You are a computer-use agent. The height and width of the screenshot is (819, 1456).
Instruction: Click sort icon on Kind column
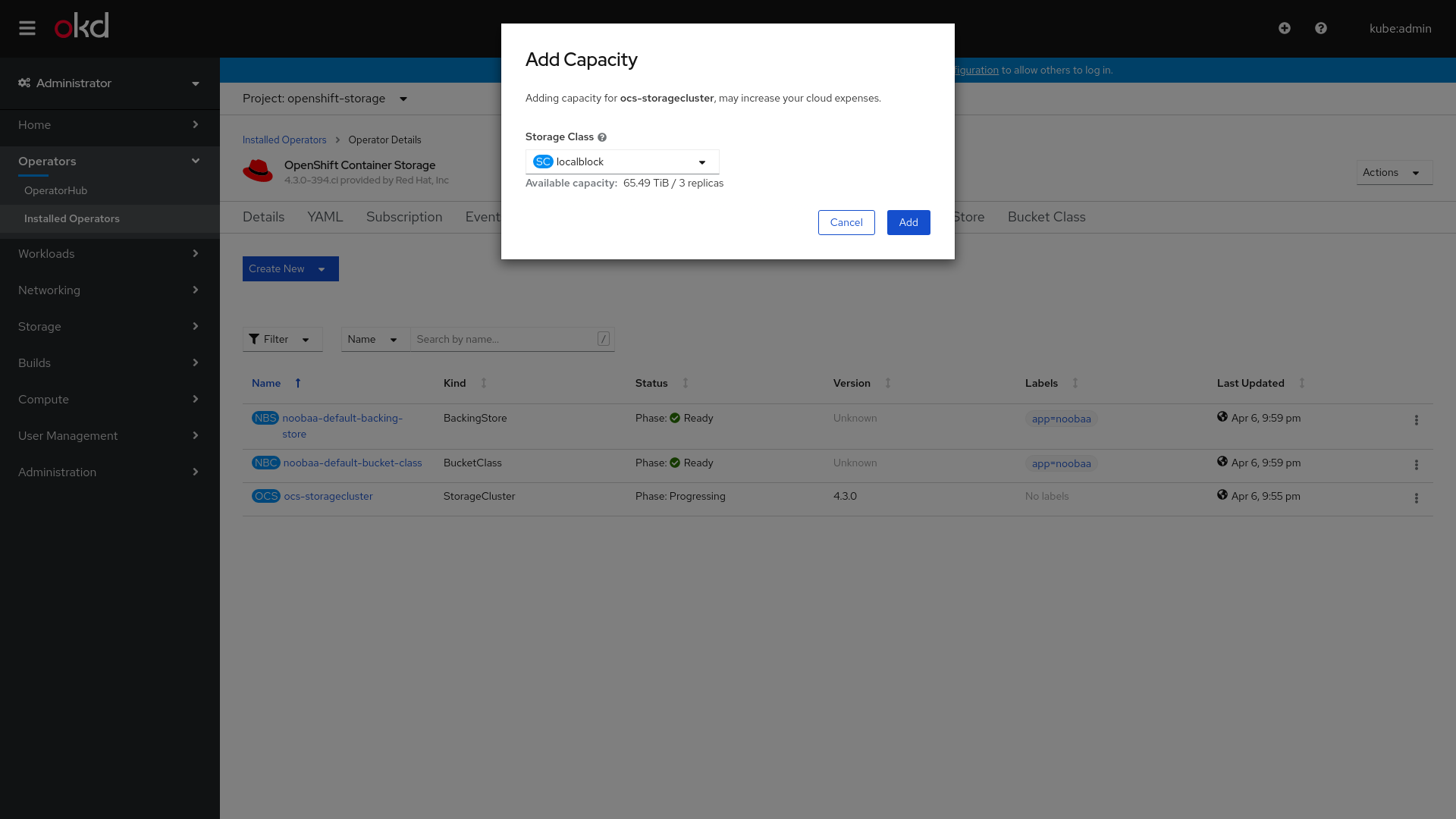[x=484, y=383]
